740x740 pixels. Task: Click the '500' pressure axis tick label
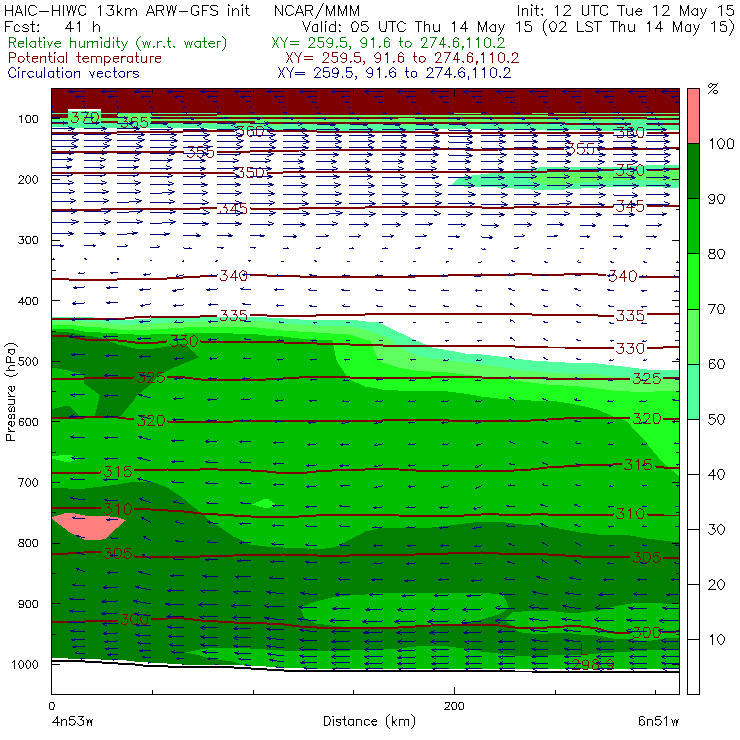pyautogui.click(x=28, y=361)
